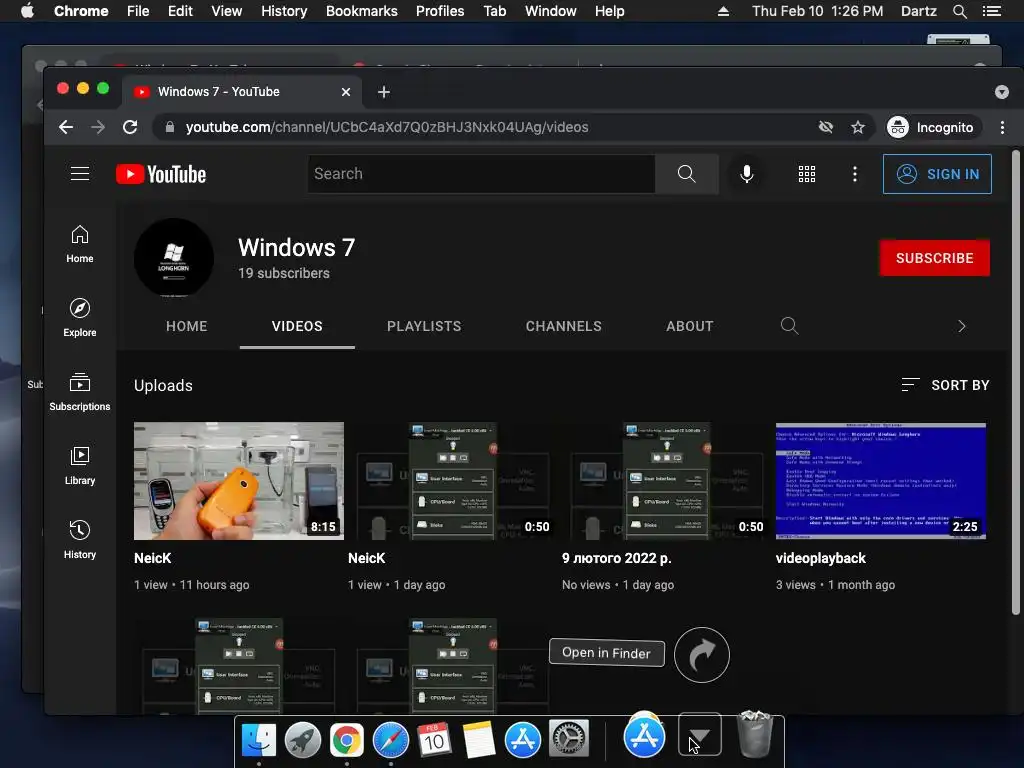1024x768 pixels.
Task: Click the Chrome address bar URL
Action: click(387, 127)
